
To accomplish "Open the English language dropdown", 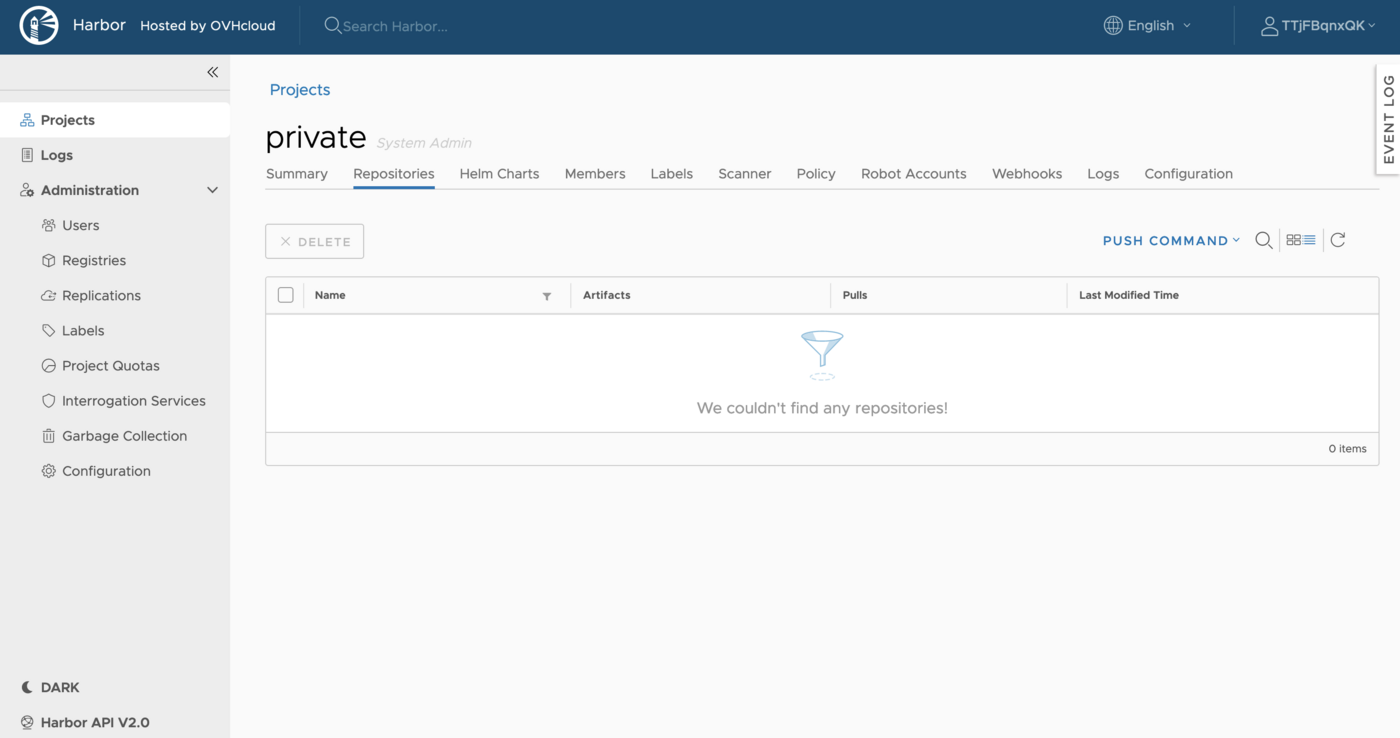I will (x=1146, y=25).
